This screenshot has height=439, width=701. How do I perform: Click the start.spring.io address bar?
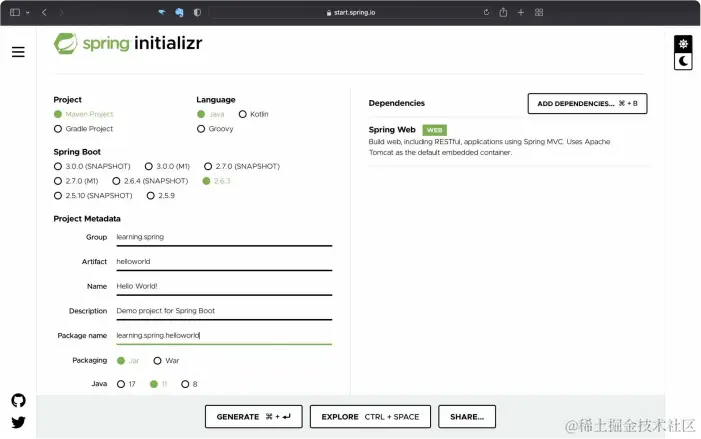351,13
